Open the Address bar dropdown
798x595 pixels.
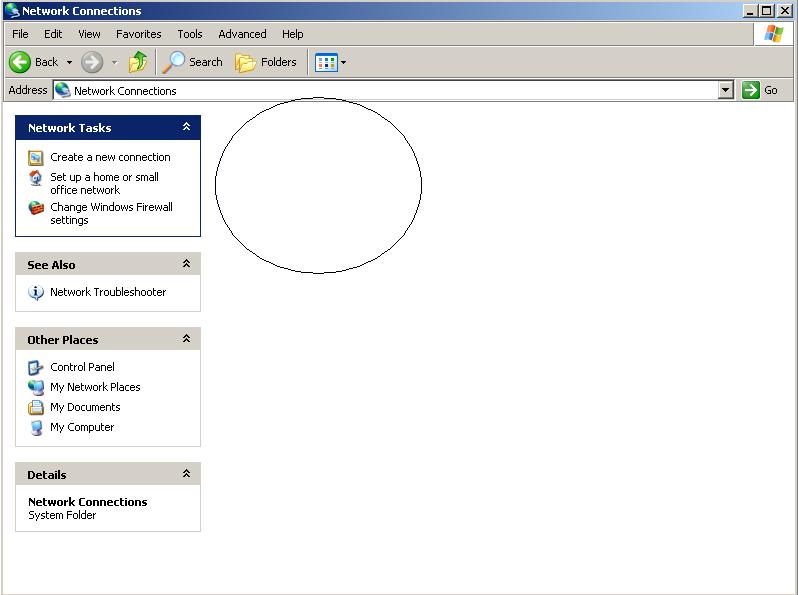click(x=726, y=91)
